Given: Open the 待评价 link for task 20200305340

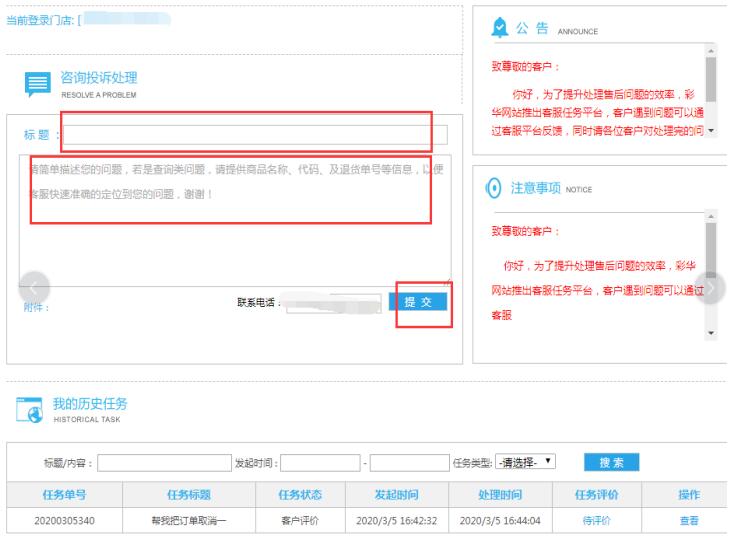Looking at the screenshot, I should pyautogui.click(x=597, y=520).
